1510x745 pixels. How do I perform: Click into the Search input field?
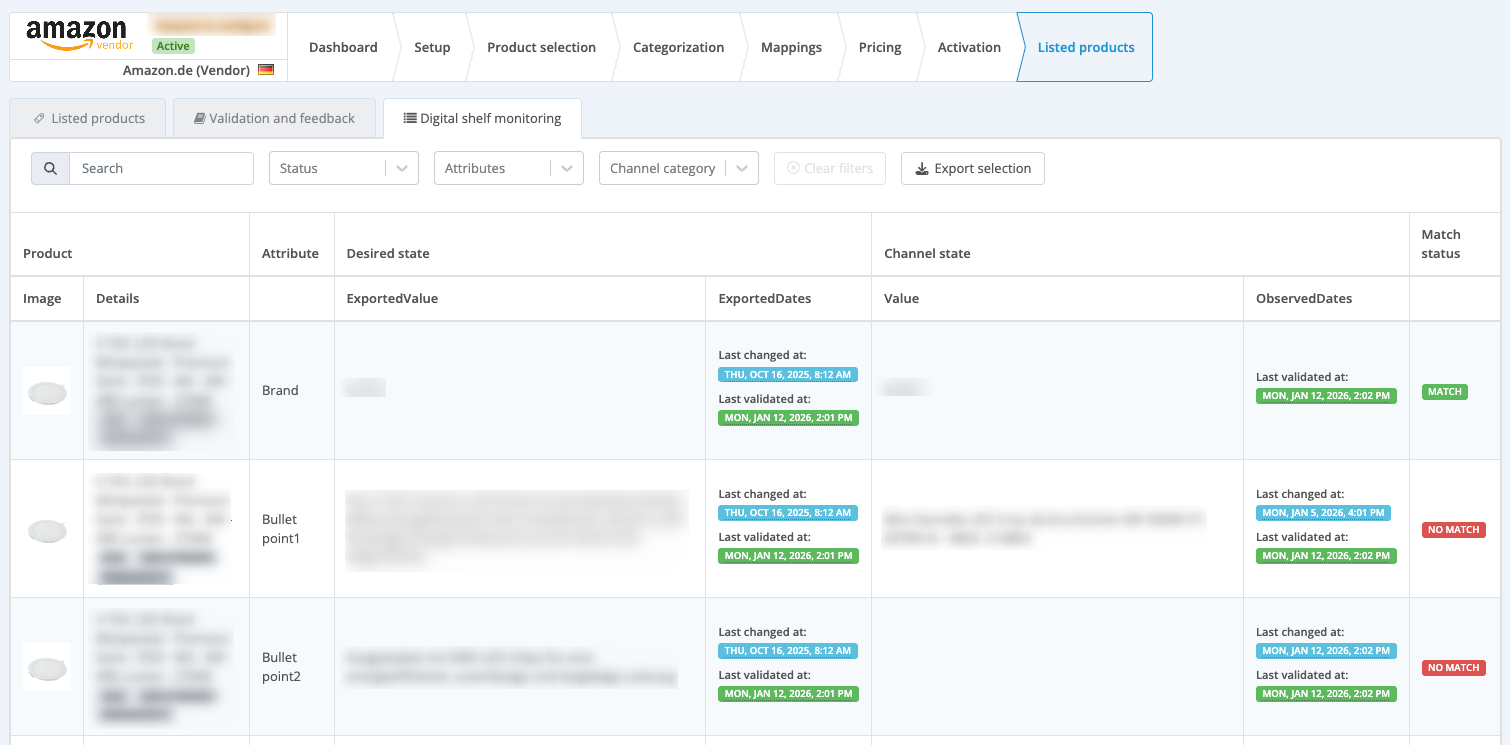161,168
